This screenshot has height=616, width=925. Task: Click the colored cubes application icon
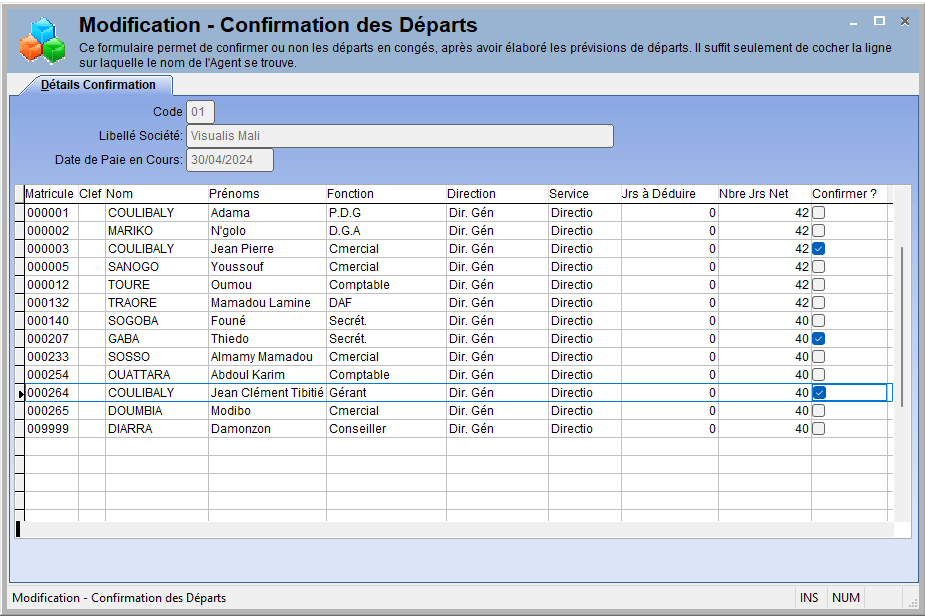click(42, 40)
